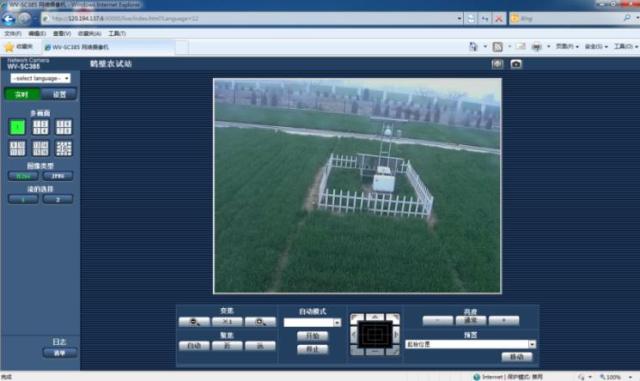Click the preset Move button
Screen dimensions: 640x381
517,357
